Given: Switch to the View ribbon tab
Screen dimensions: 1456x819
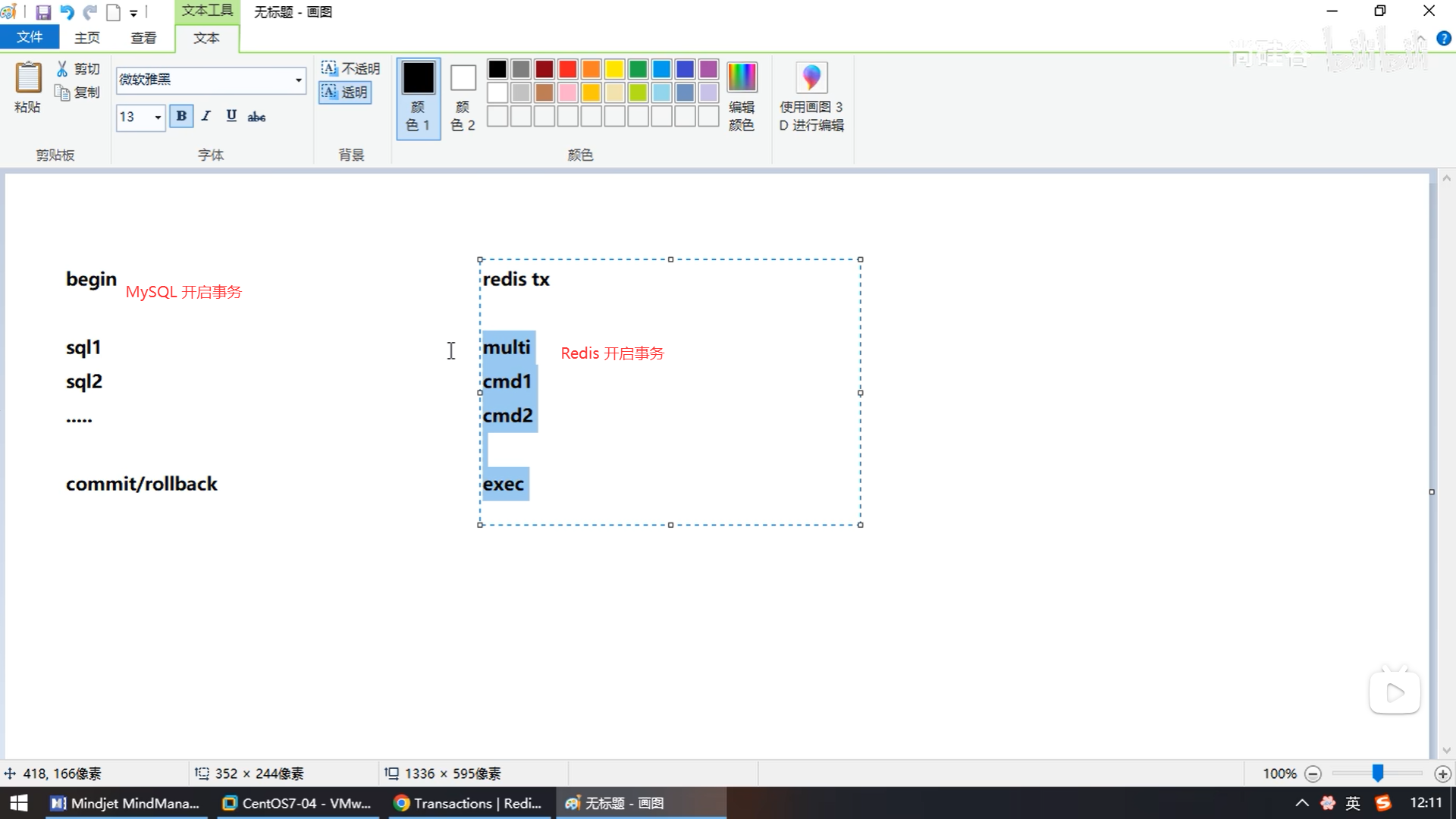Looking at the screenshot, I should tap(143, 38).
